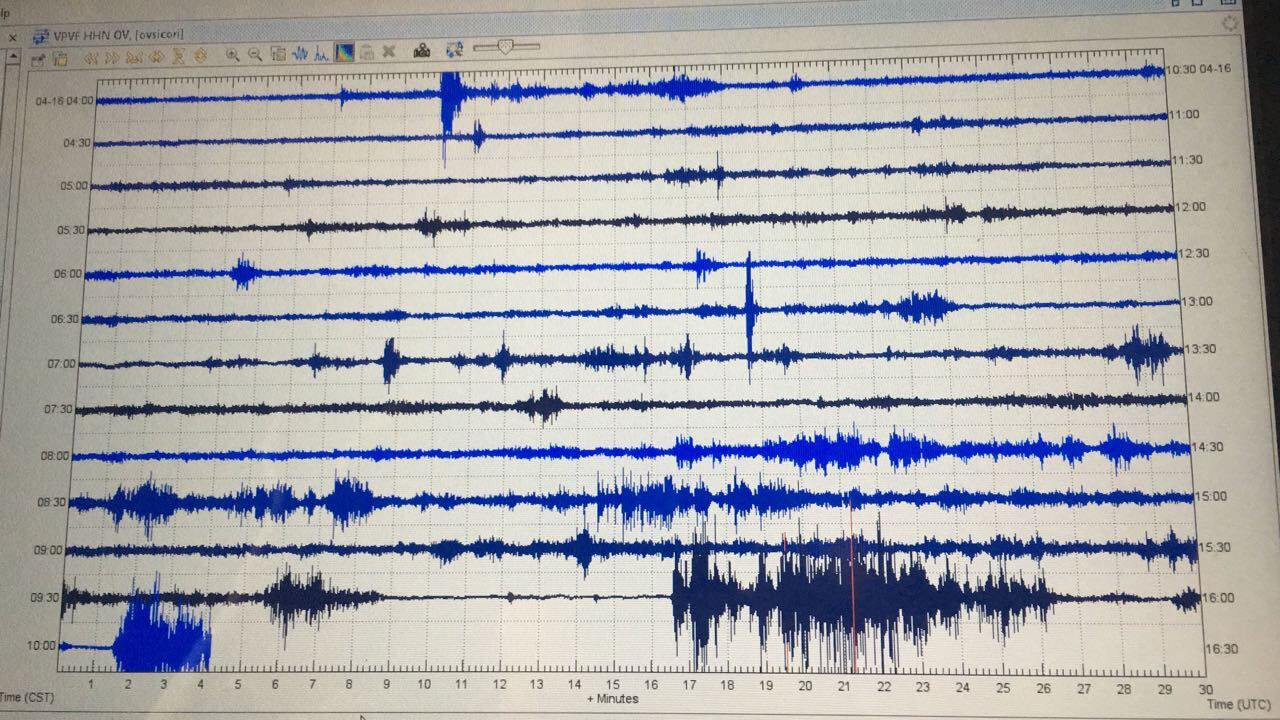
Task: Open helicorder view settings icon
Action: pyautogui.click(x=38, y=58)
